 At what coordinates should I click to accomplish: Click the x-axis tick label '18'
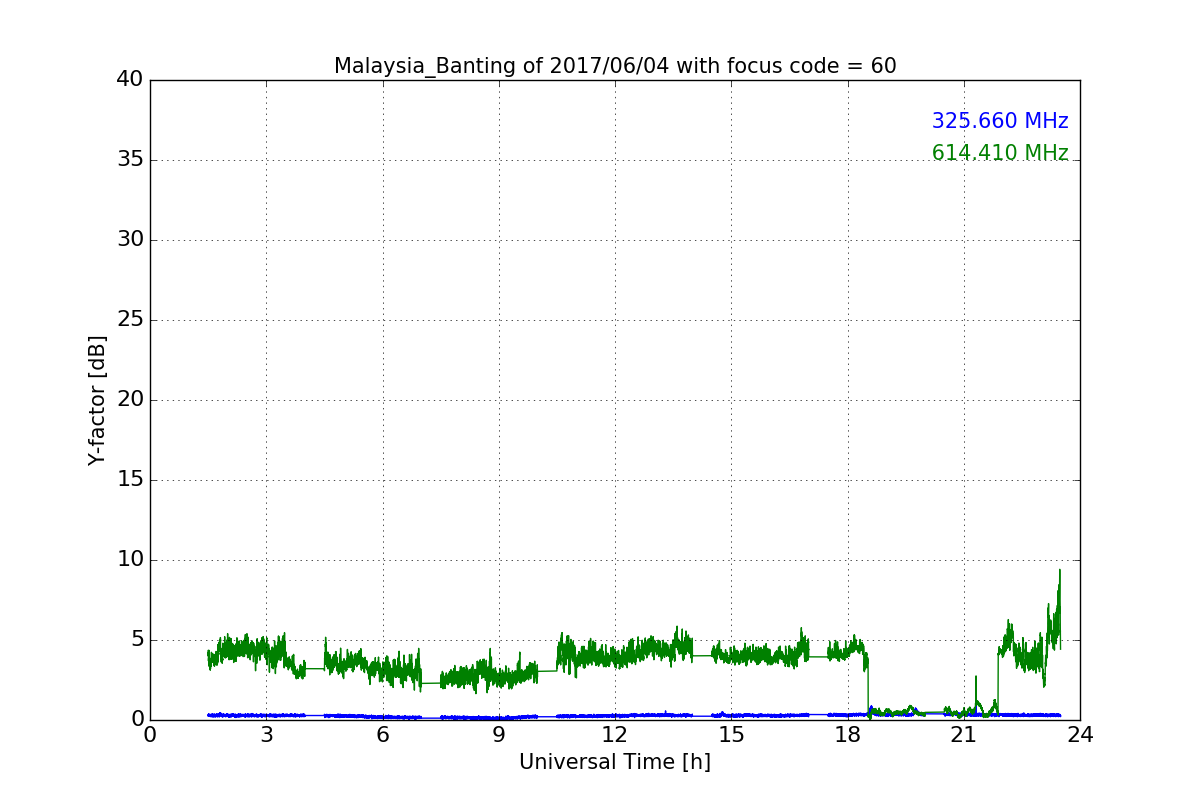pos(847,735)
